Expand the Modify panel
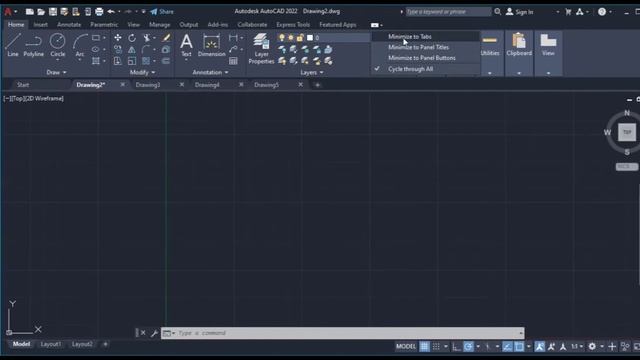Viewport: 640px width, 360px height. 142,72
